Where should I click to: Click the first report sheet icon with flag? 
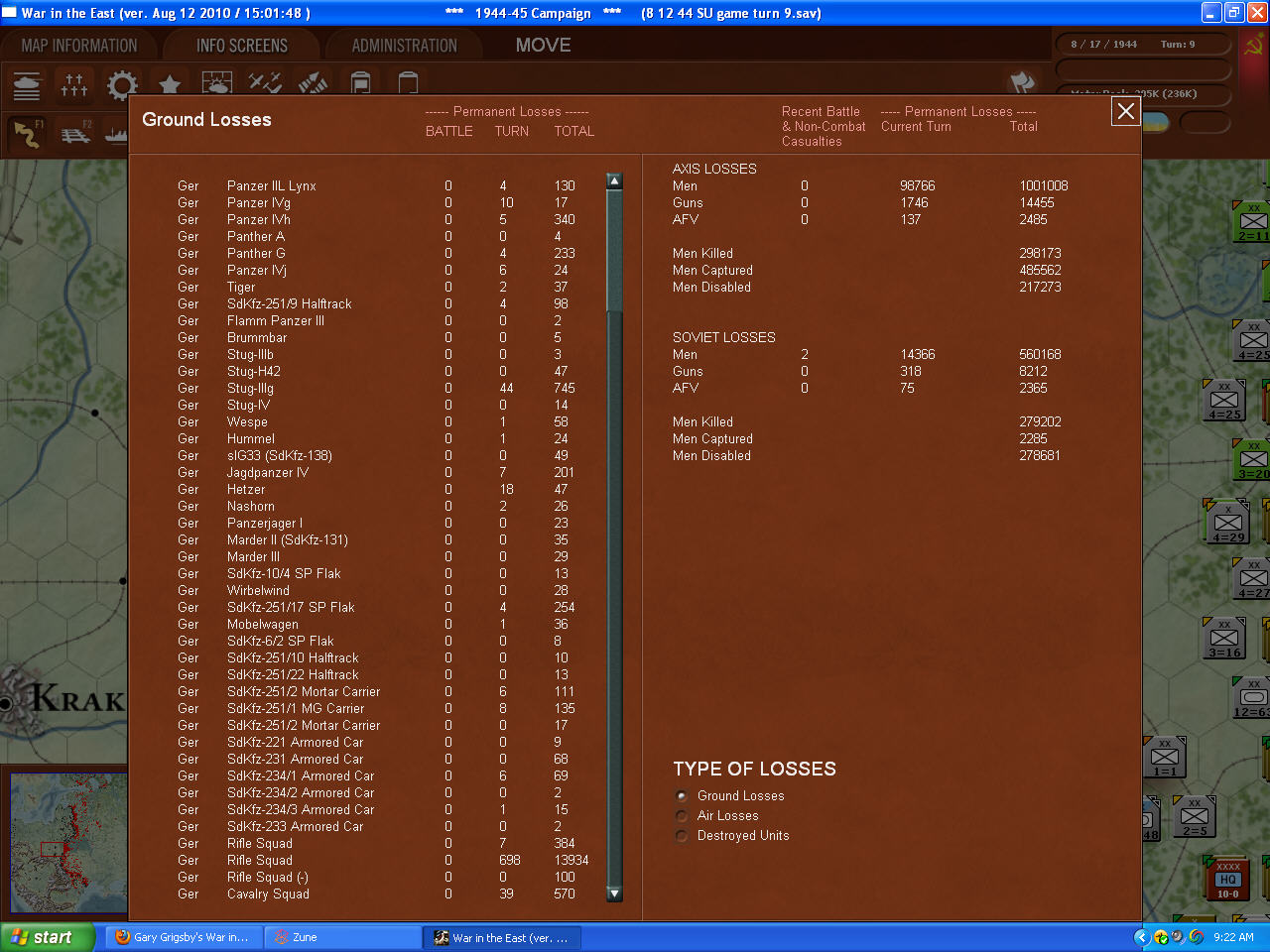[x=360, y=85]
